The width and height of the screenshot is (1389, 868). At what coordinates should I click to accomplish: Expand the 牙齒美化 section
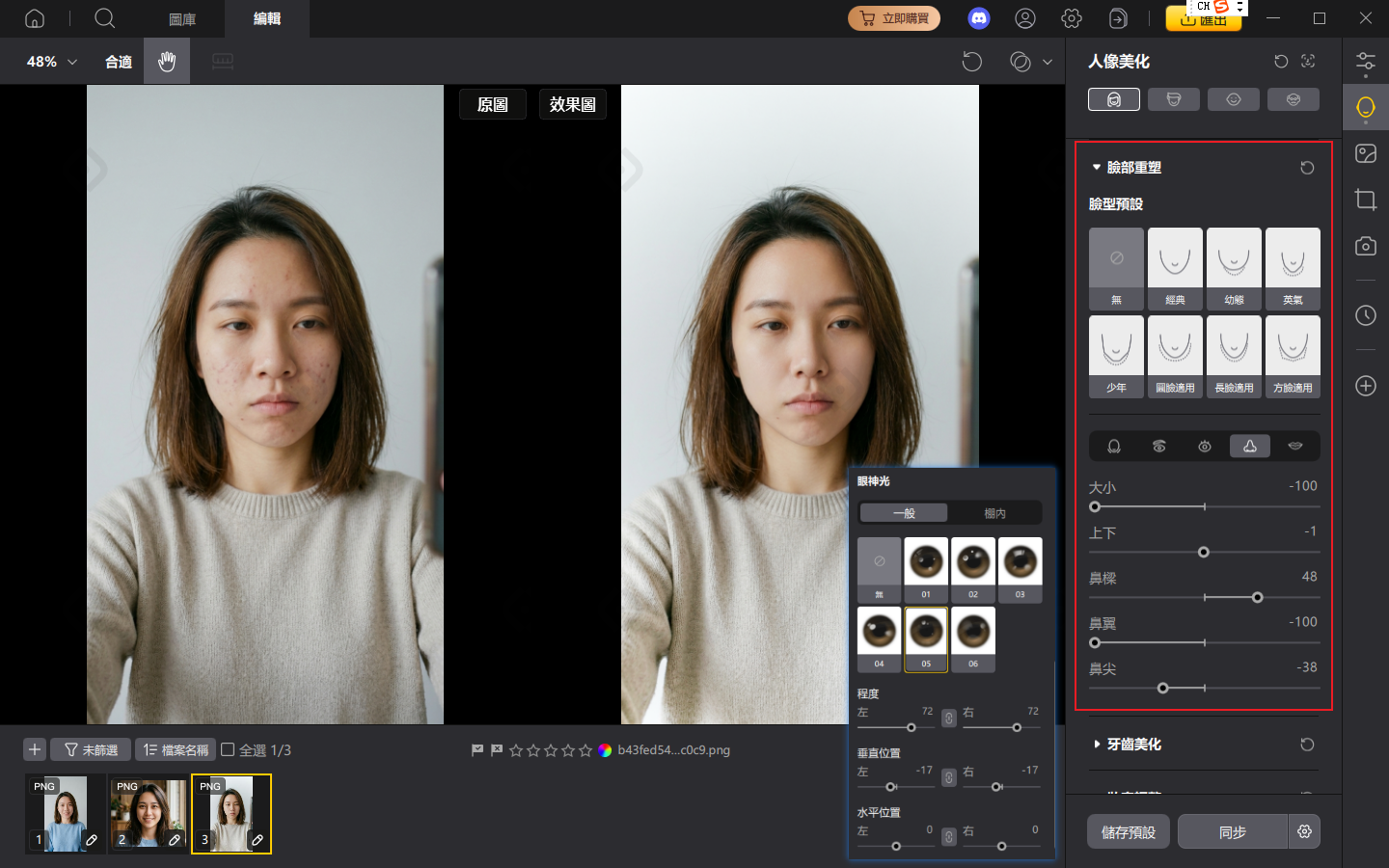coord(1097,744)
